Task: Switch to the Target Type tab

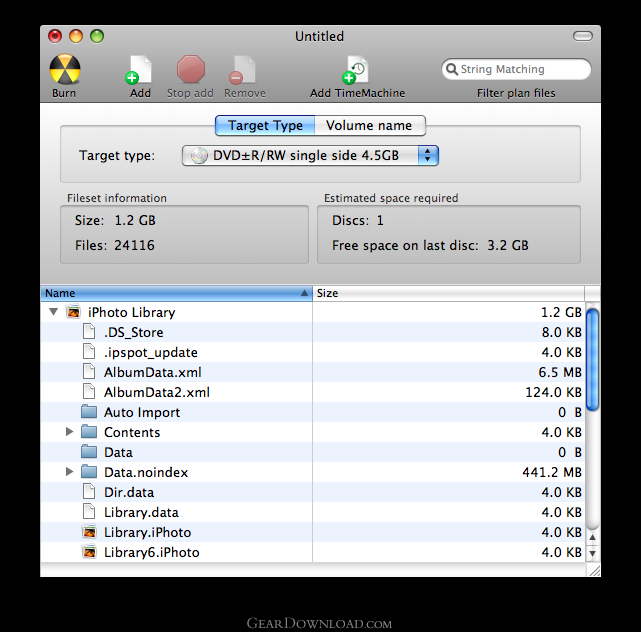Action: point(265,126)
